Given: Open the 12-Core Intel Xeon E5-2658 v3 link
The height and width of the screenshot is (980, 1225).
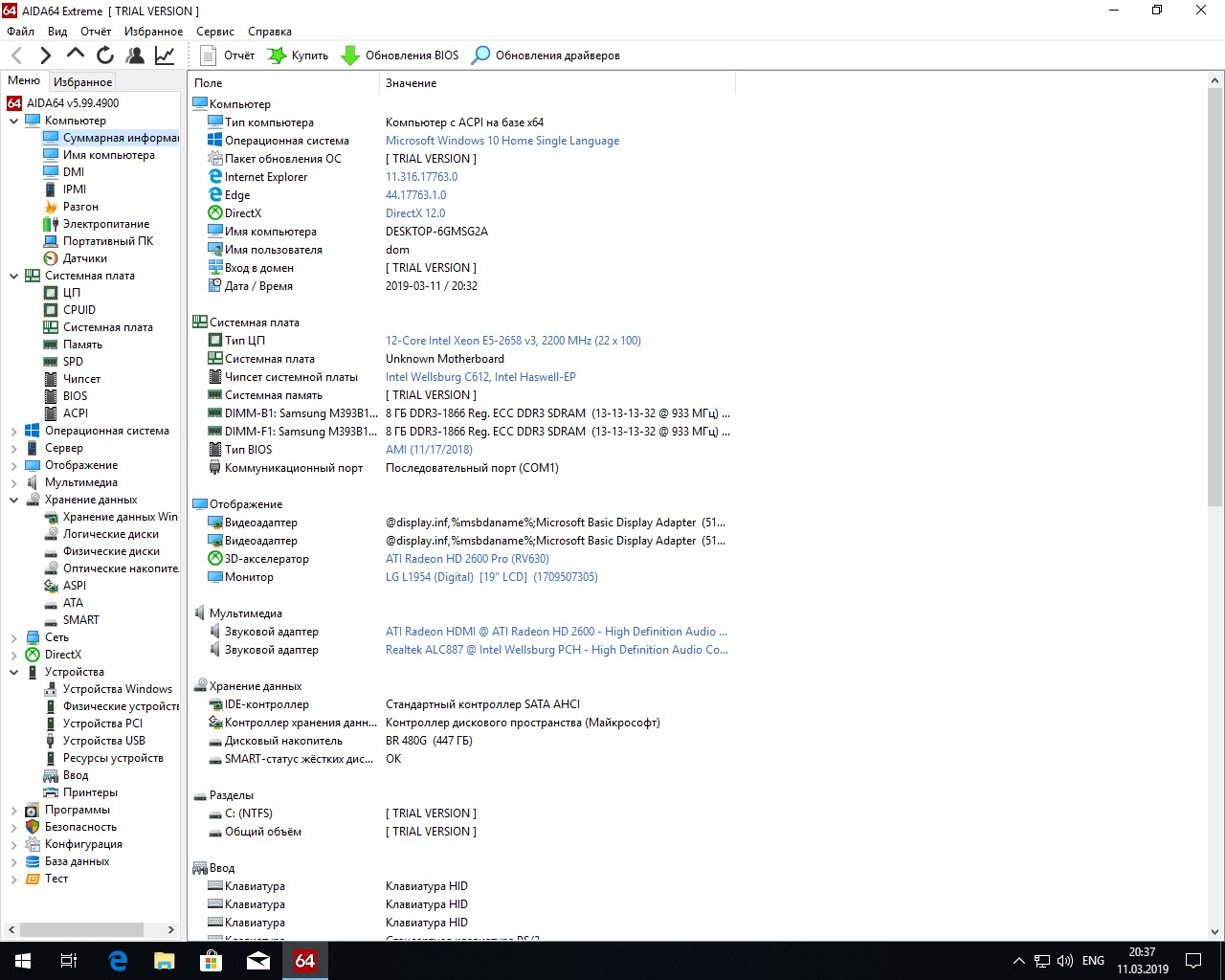Looking at the screenshot, I should [x=513, y=341].
